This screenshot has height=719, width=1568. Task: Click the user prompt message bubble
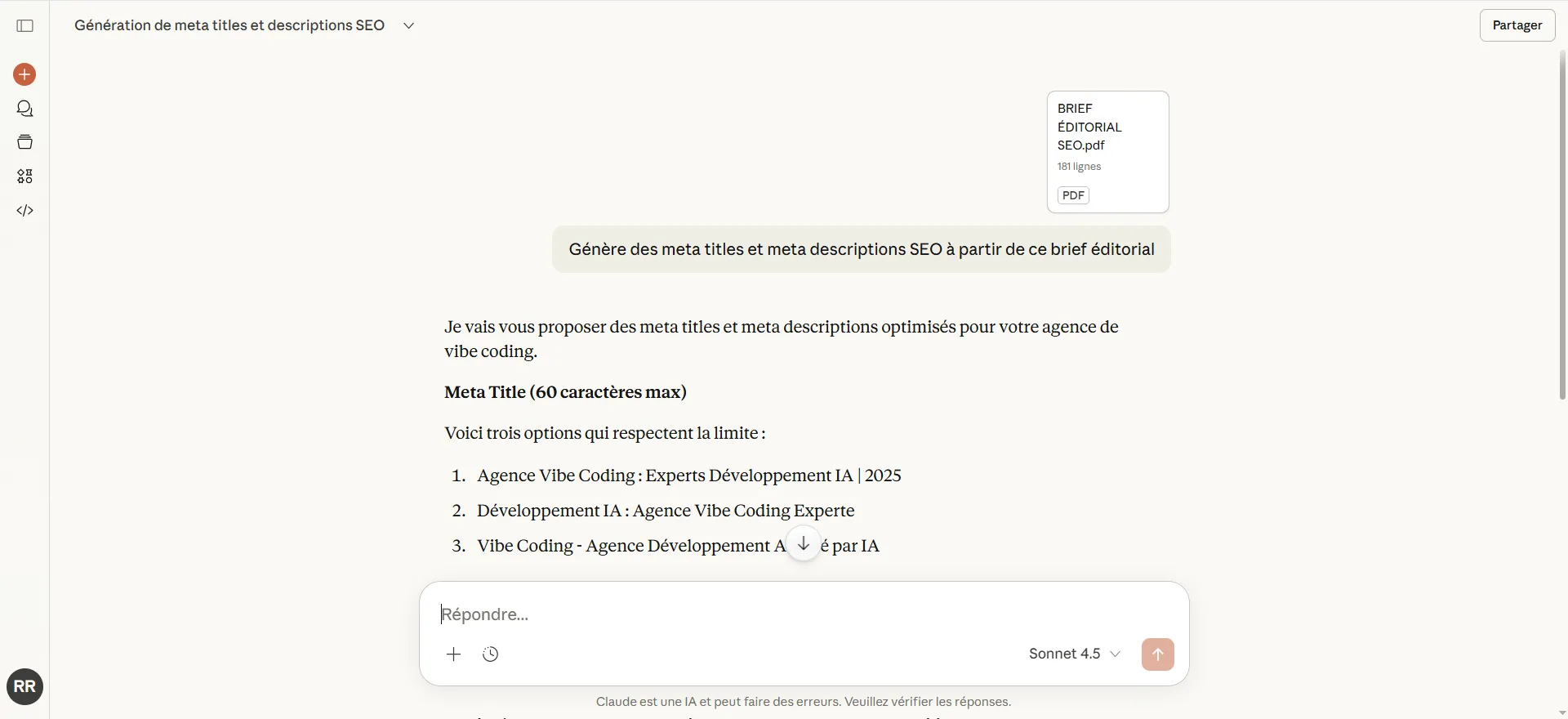(862, 249)
